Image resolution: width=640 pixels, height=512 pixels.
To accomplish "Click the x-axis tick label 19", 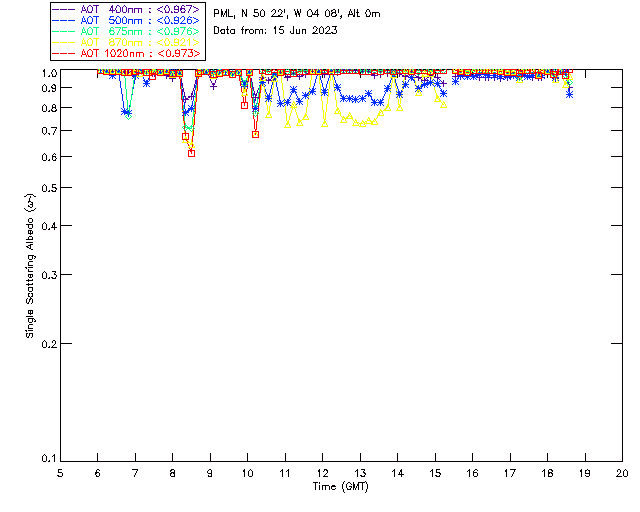I will click(585, 473).
